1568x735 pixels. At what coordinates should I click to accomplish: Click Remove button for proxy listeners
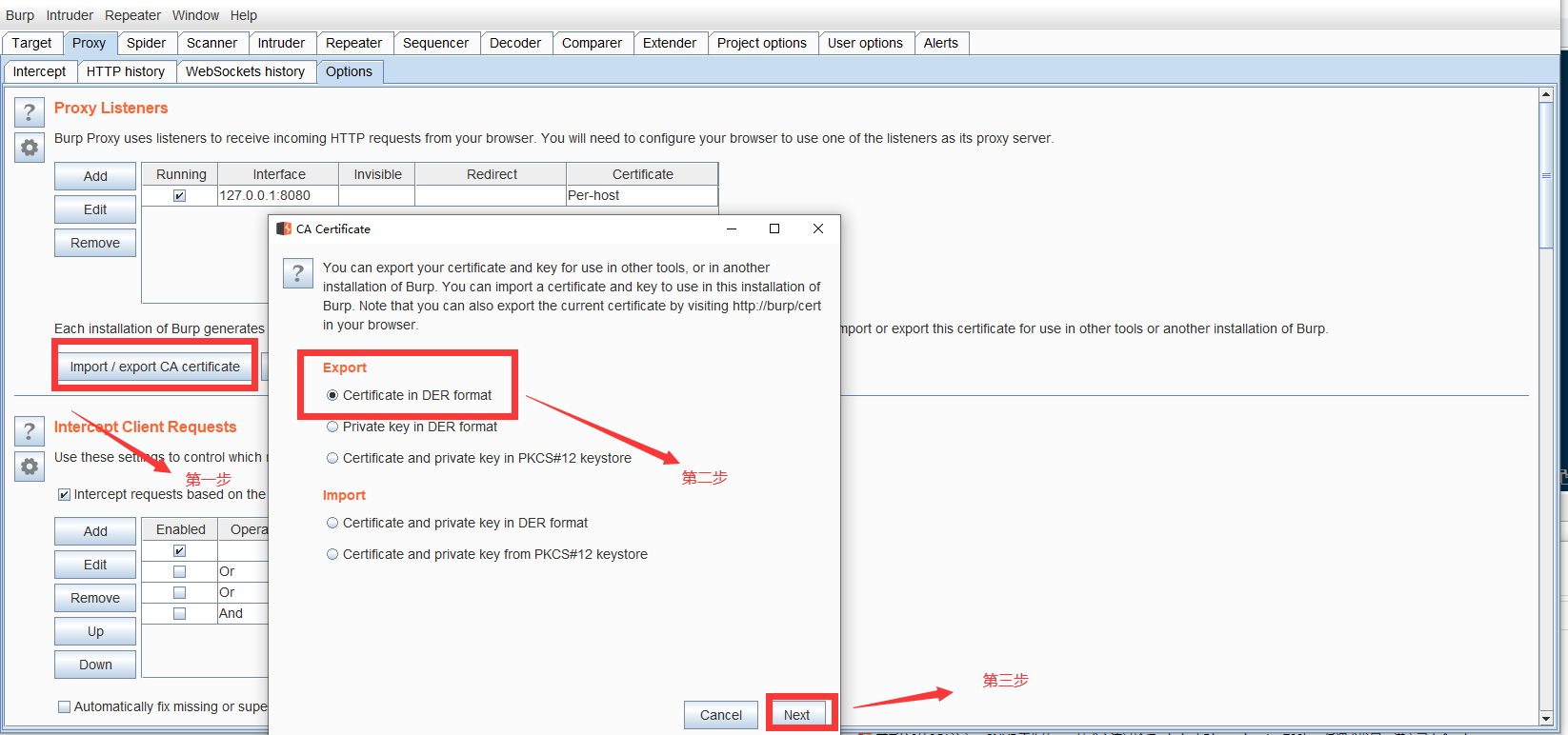(x=95, y=243)
